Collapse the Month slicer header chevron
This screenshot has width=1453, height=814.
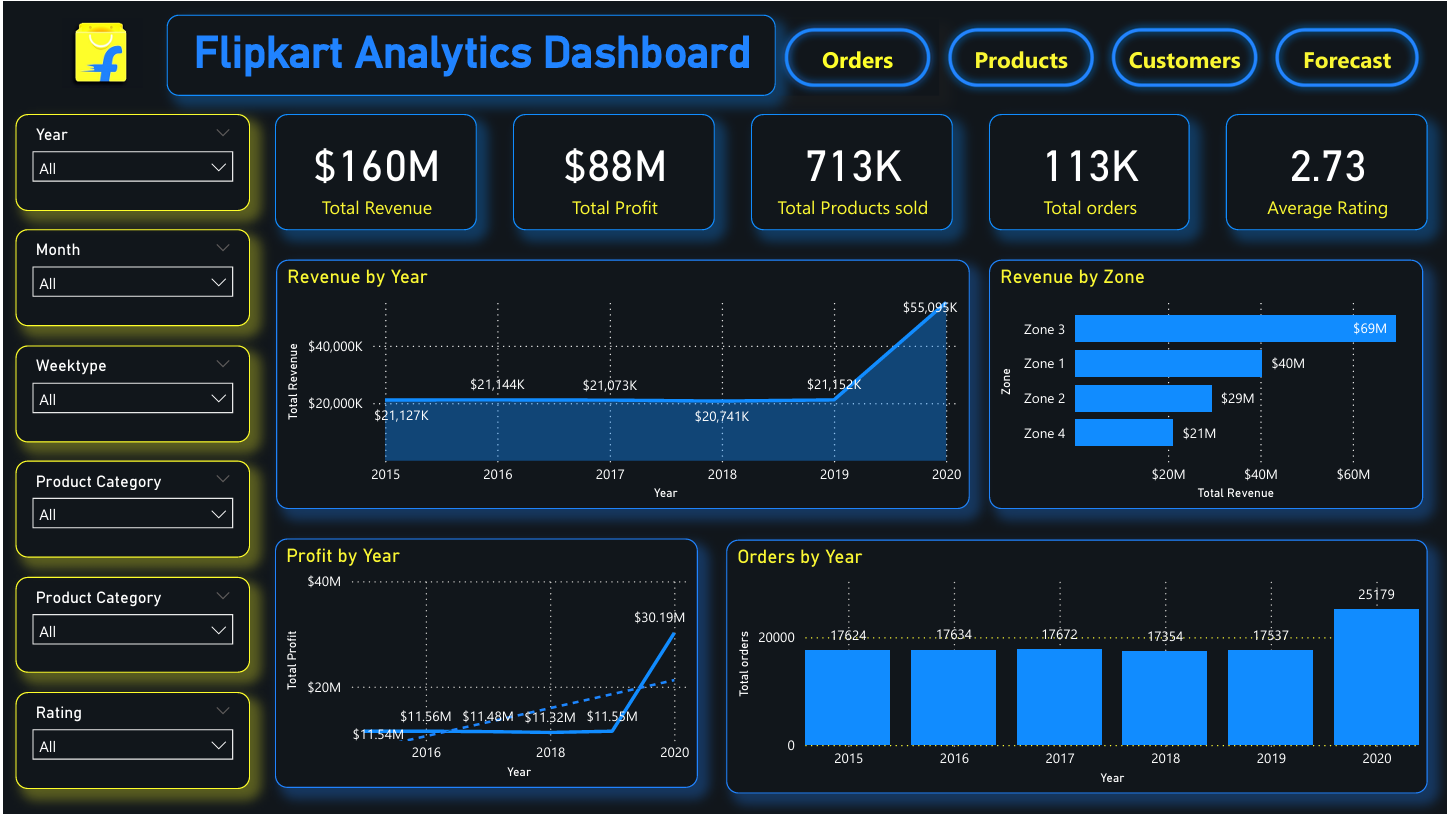click(222, 248)
